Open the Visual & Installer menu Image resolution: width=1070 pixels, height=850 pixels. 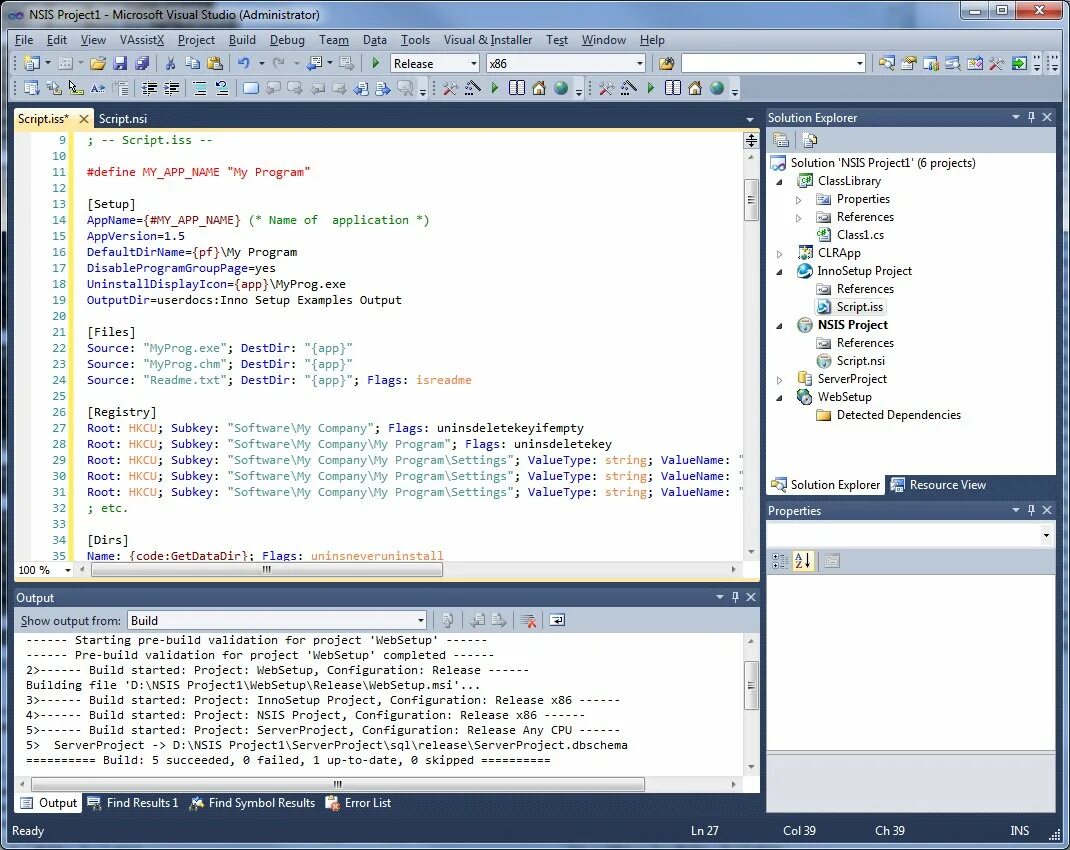pos(488,40)
